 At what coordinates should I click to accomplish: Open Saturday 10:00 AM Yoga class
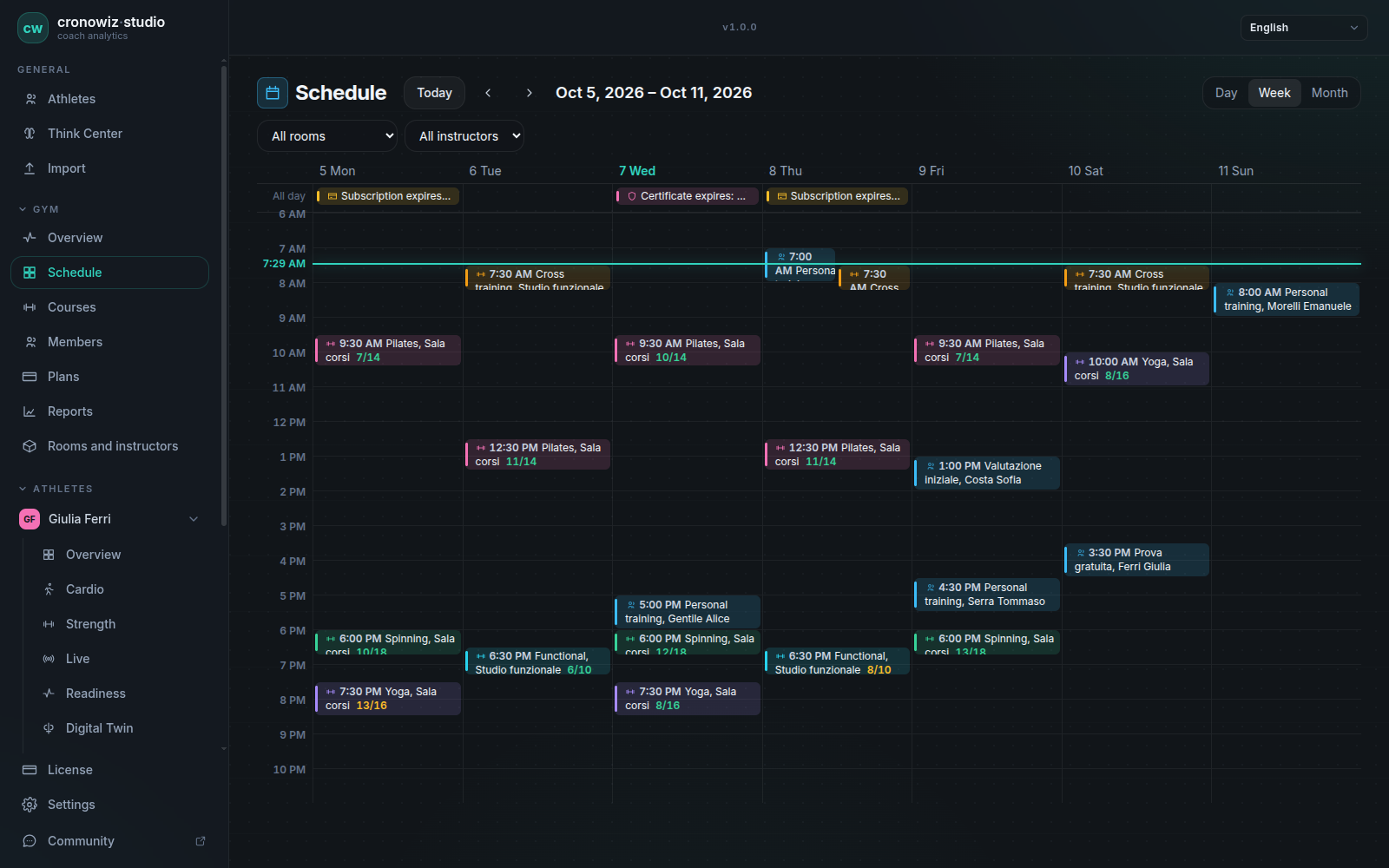(1136, 369)
